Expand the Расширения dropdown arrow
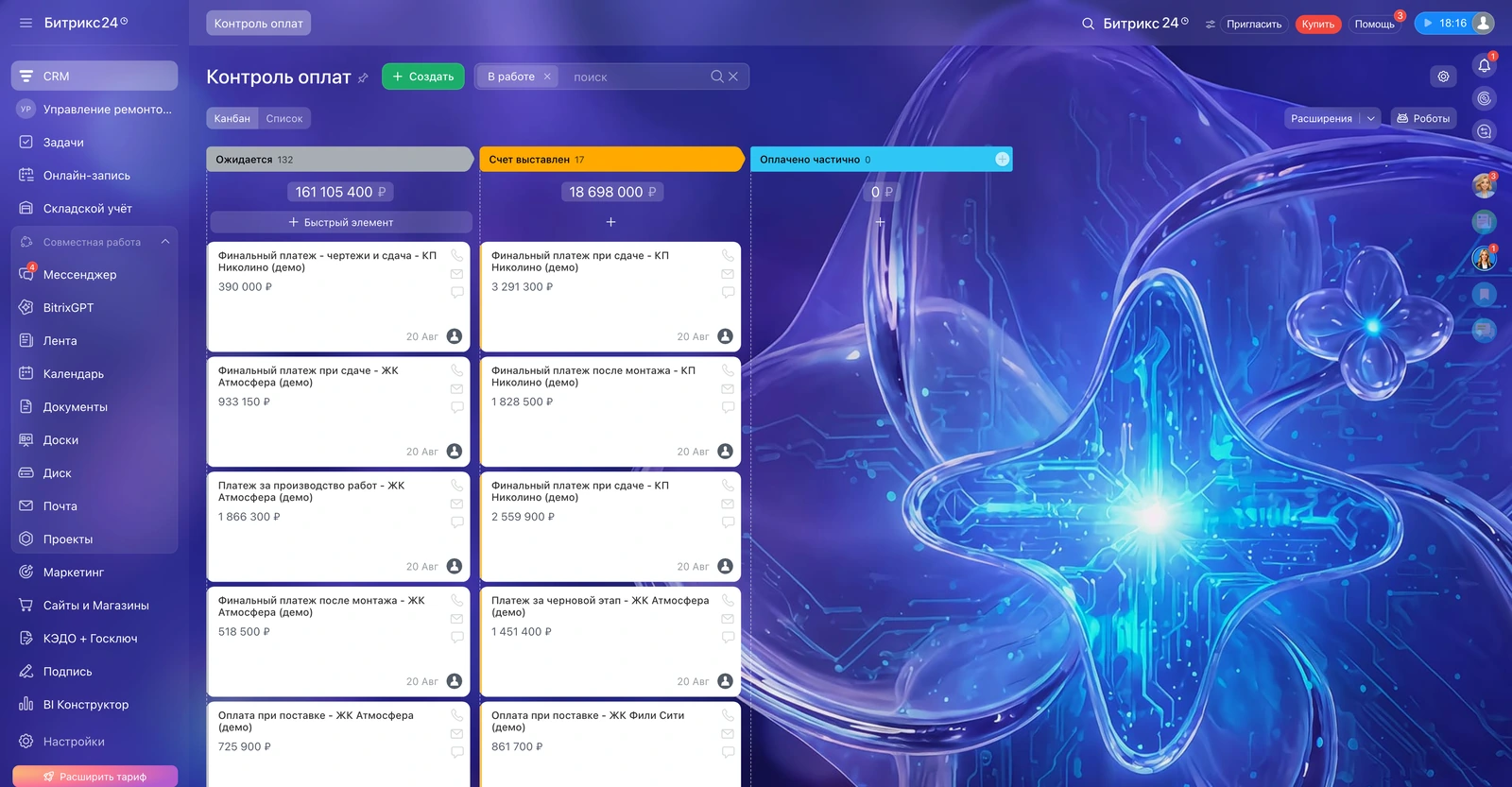This screenshot has height=787, width=1512. point(1371,118)
